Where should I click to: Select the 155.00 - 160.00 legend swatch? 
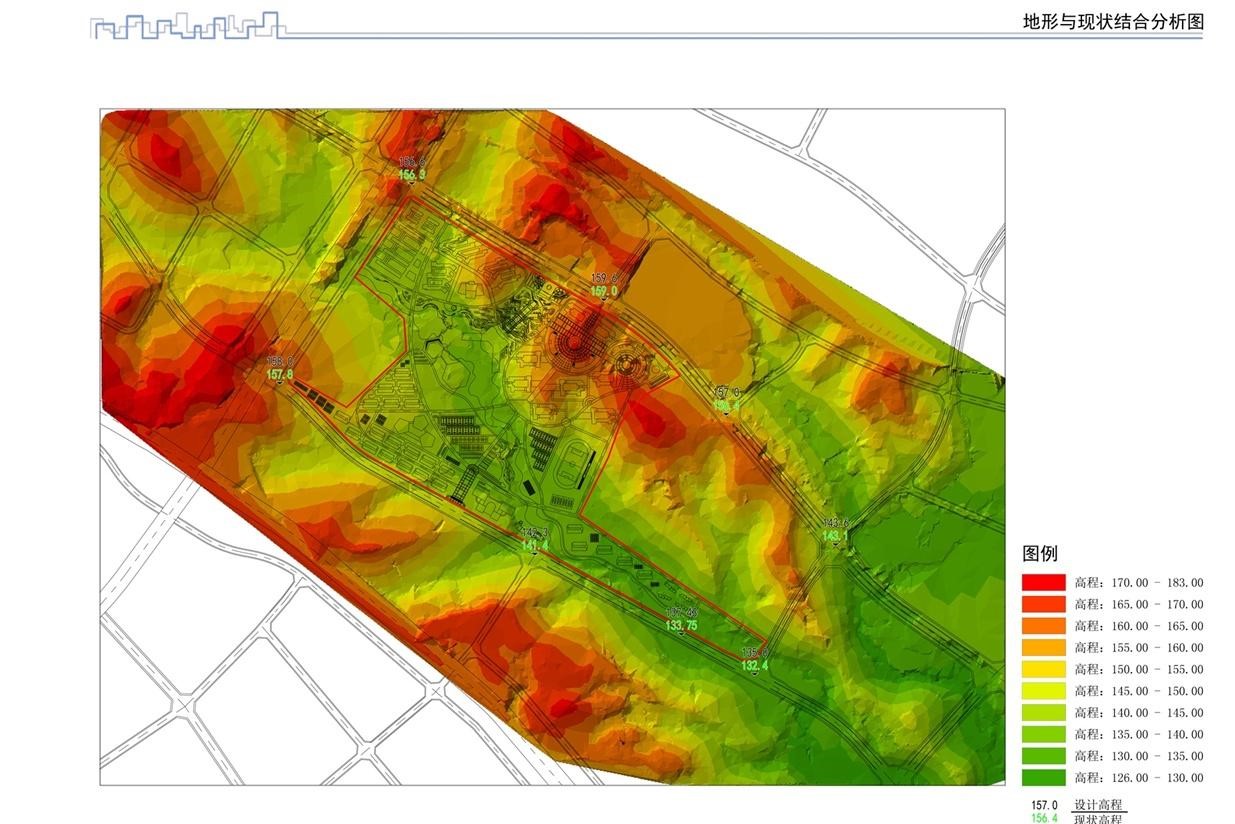pyautogui.click(x=1043, y=648)
